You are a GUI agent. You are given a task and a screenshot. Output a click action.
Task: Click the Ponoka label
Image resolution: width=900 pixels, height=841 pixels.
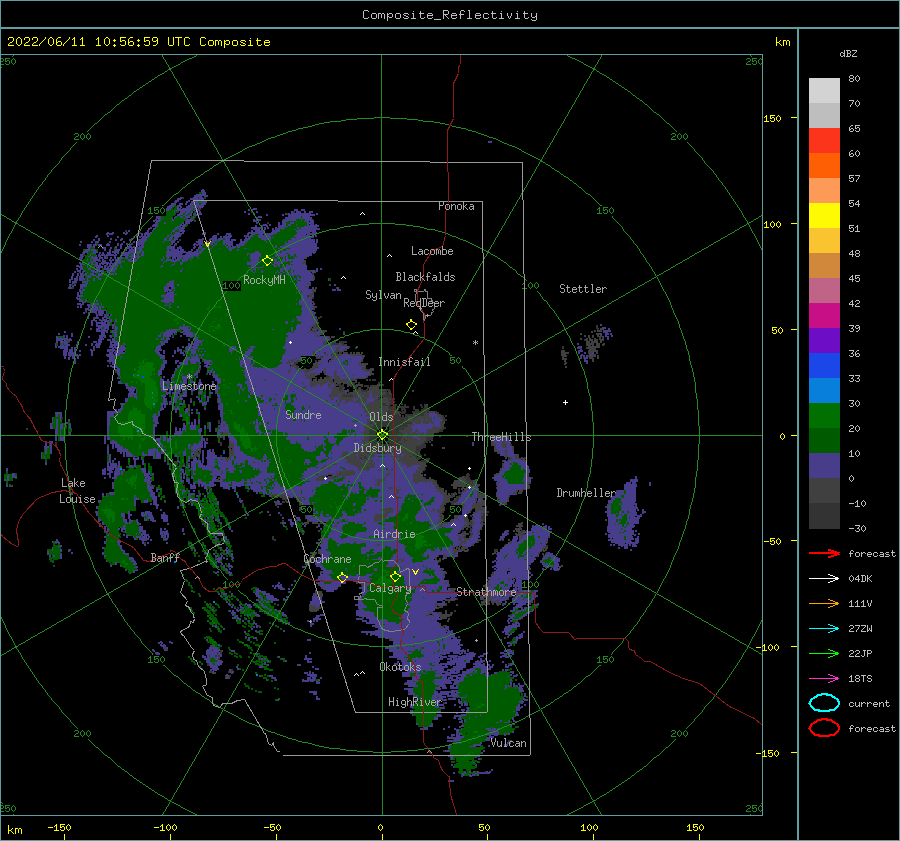coord(456,206)
